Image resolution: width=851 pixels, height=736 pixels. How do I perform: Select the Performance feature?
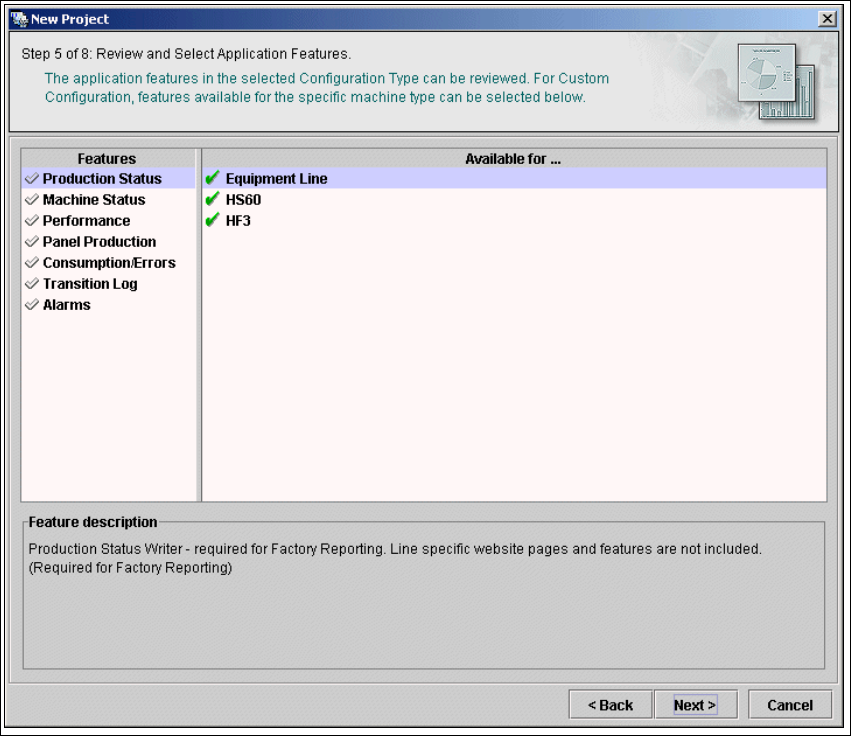tap(109, 221)
